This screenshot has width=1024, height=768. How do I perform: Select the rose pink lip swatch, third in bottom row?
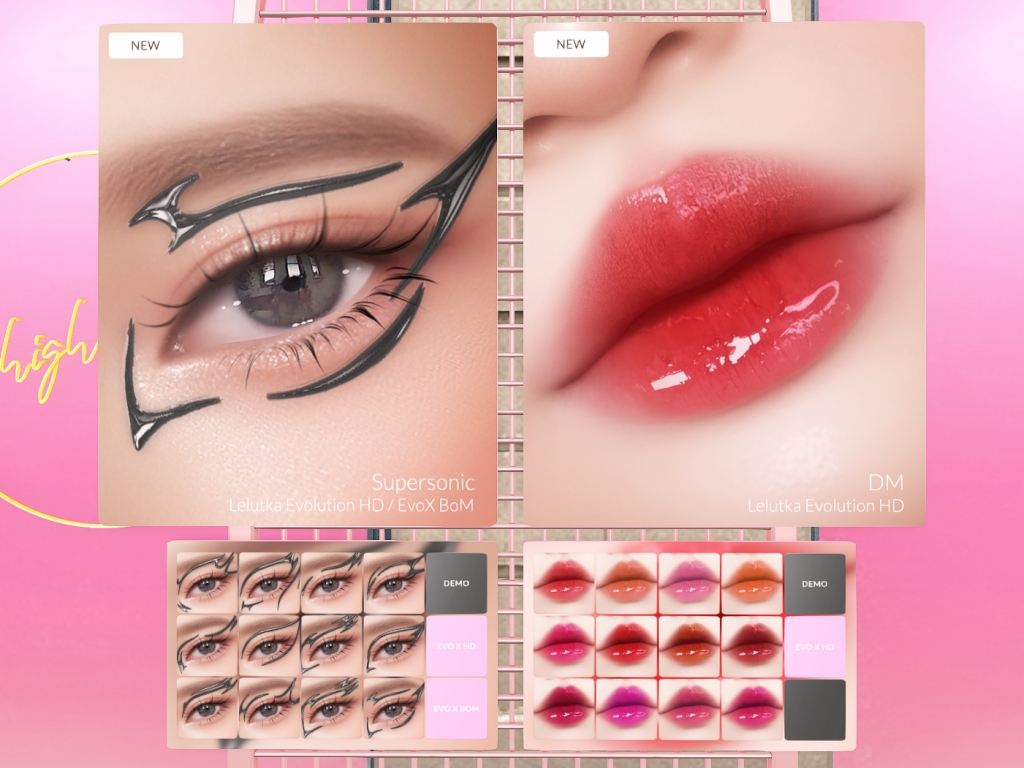click(x=689, y=710)
